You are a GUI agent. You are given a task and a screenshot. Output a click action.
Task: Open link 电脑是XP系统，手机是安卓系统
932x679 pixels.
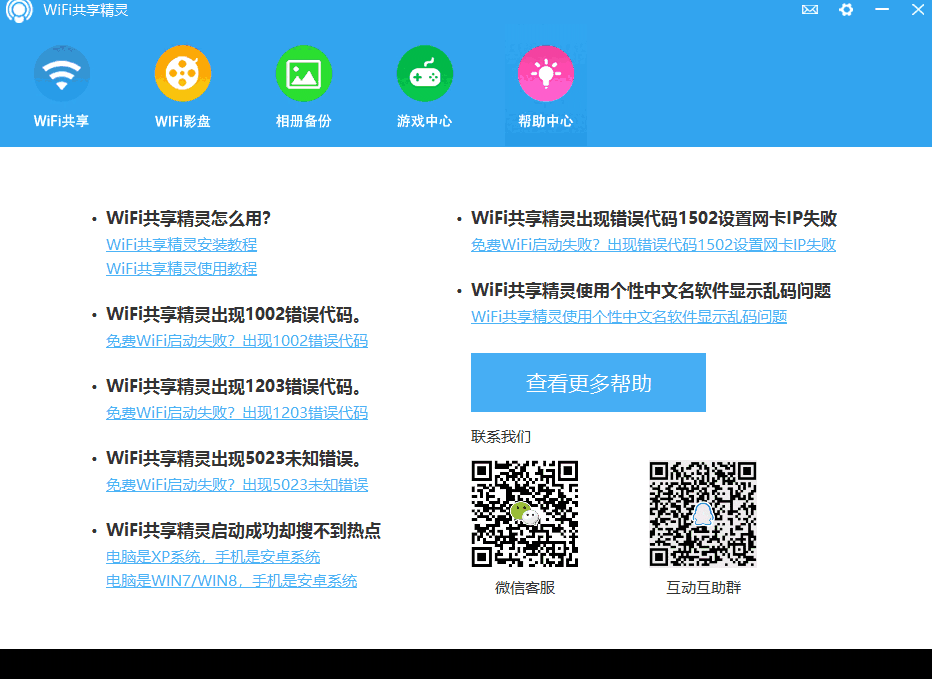click(213, 557)
